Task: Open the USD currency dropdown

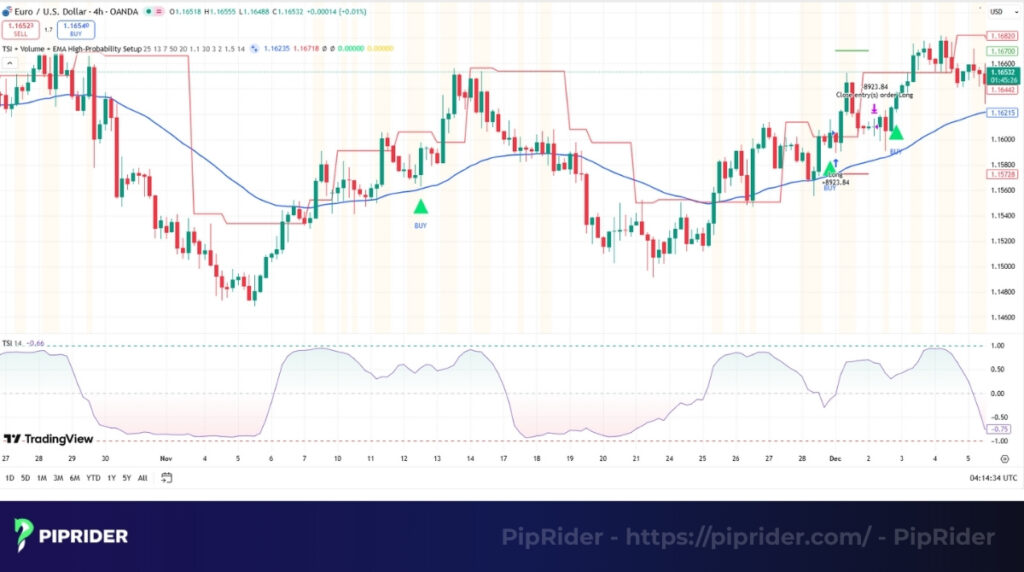Action: [x=996, y=12]
